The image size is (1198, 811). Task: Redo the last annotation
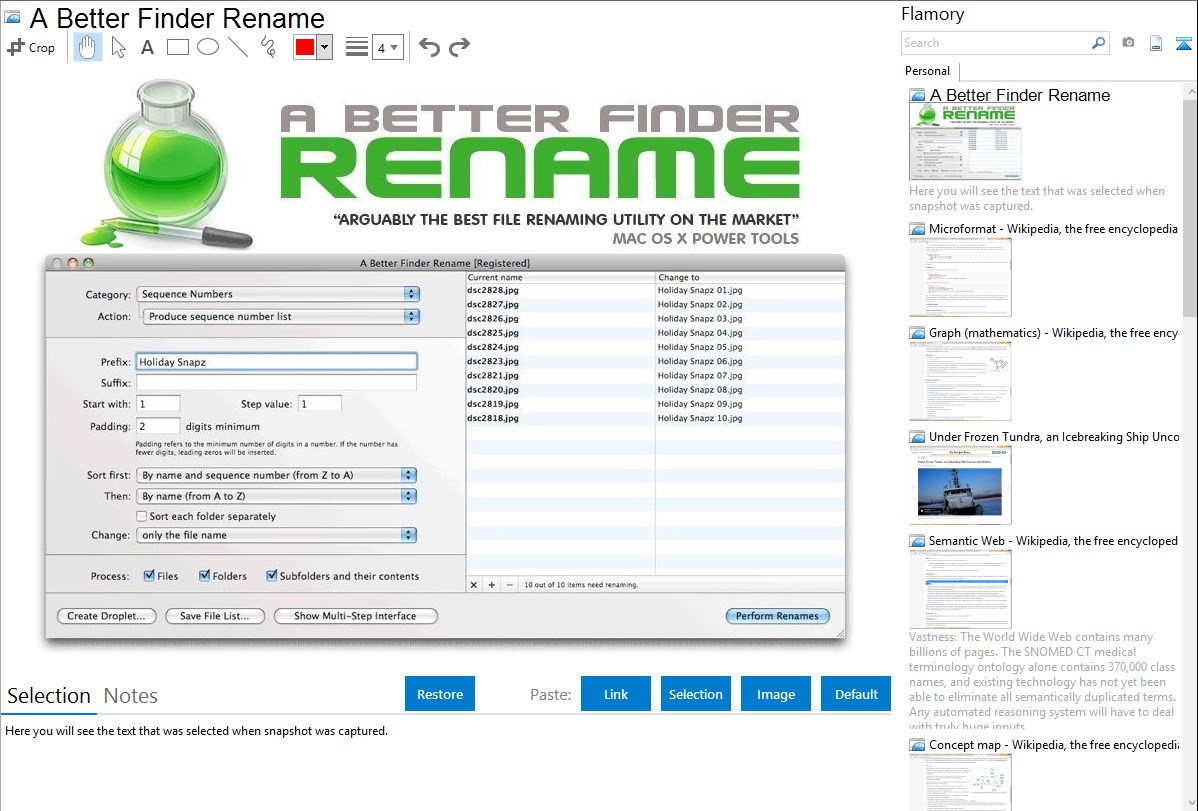point(459,47)
